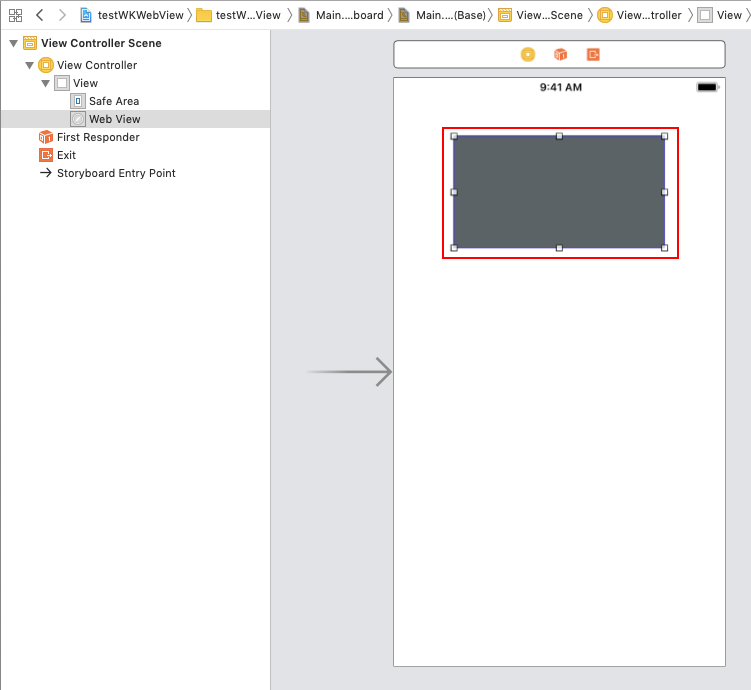Click the battery indicator in device status bar
Viewport: 751px width, 690px height.
(x=708, y=87)
